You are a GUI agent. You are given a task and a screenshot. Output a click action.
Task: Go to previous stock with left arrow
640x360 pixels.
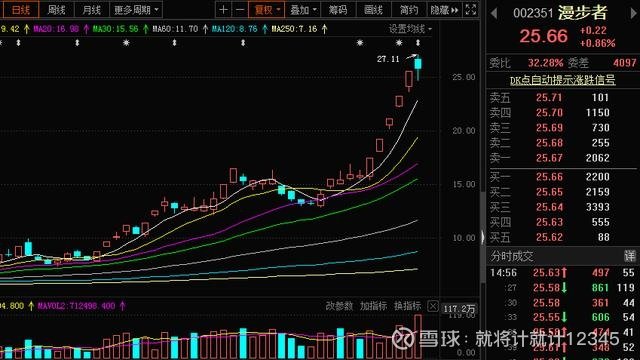click(494, 13)
